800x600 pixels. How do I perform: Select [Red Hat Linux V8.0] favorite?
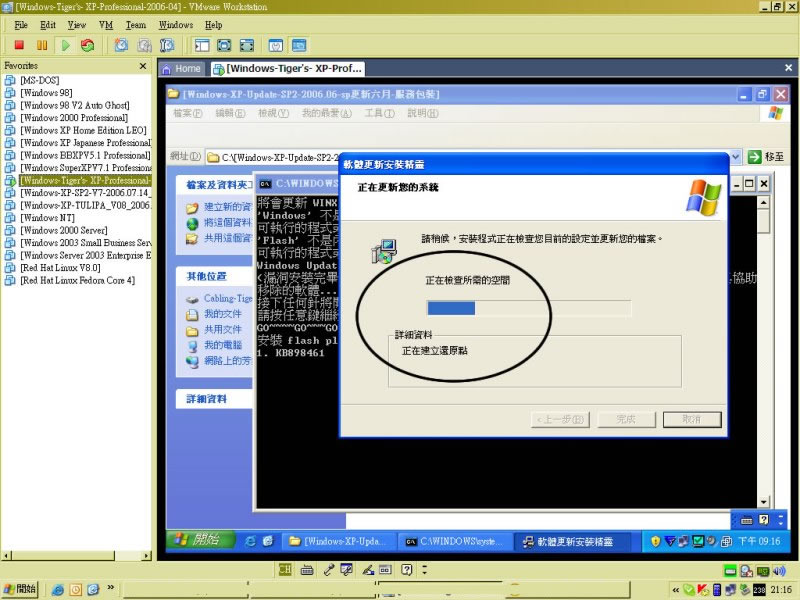click(x=60, y=268)
